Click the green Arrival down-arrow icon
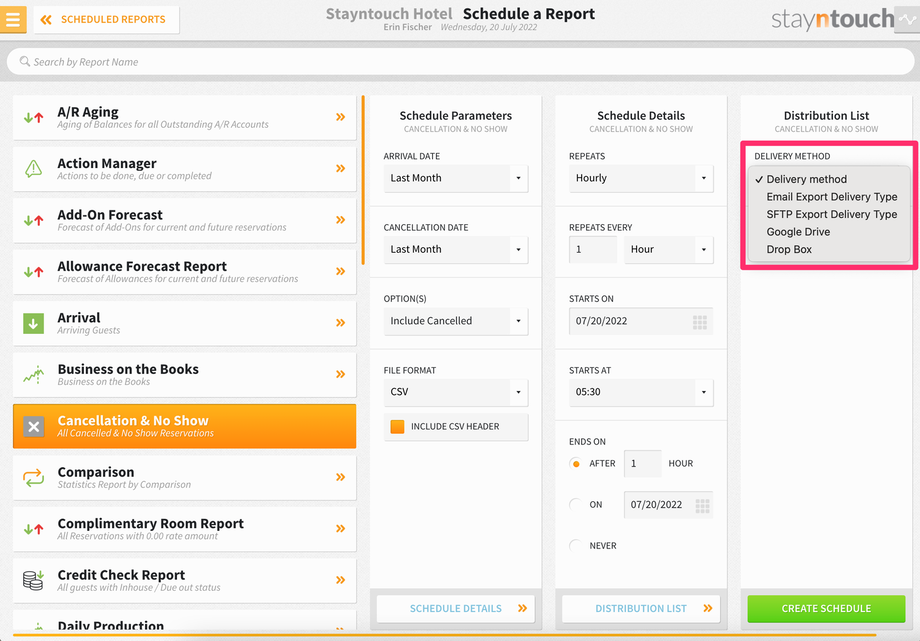Viewport: 920px width, 641px height. (33, 323)
